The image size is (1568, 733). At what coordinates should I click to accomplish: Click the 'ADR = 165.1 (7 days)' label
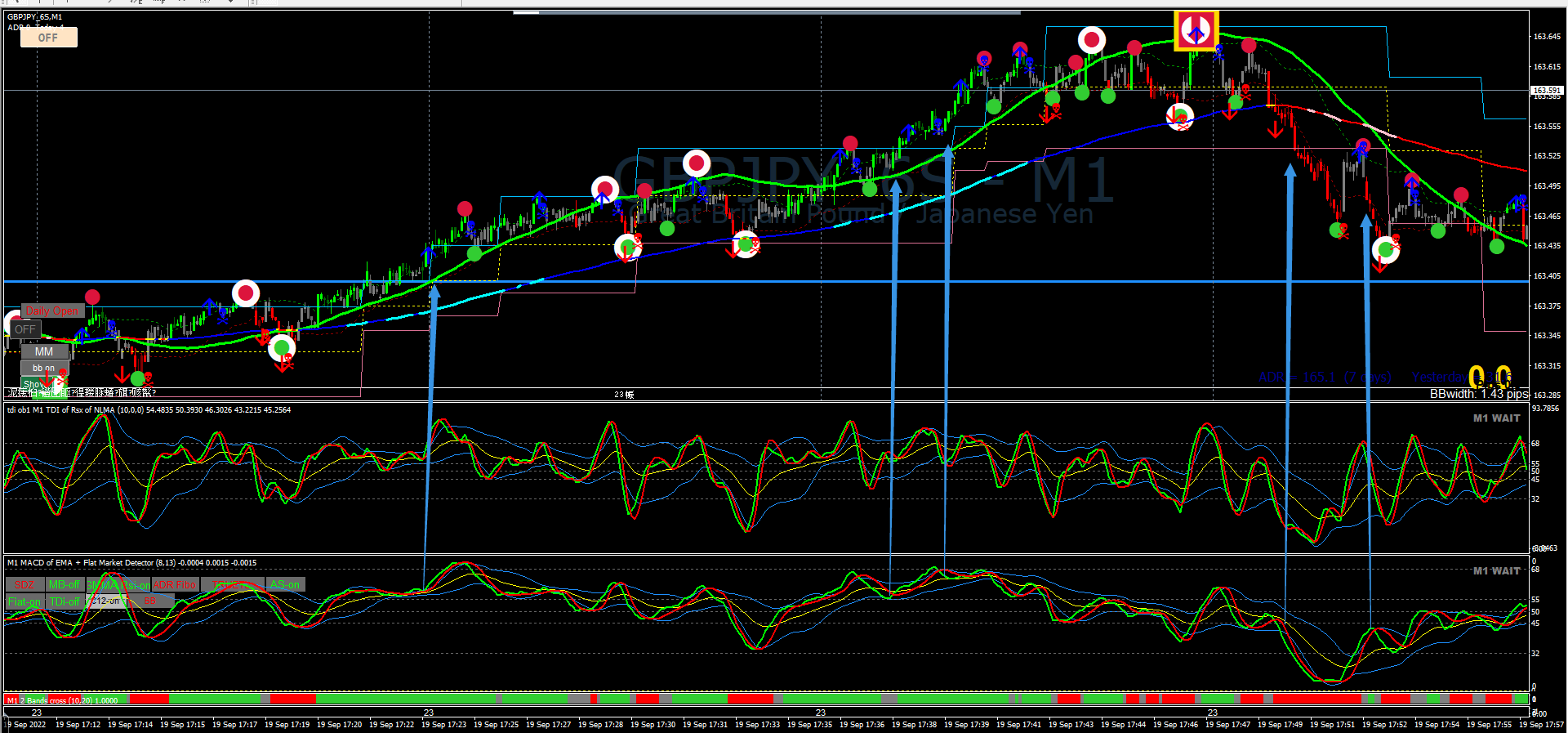coord(1324,378)
